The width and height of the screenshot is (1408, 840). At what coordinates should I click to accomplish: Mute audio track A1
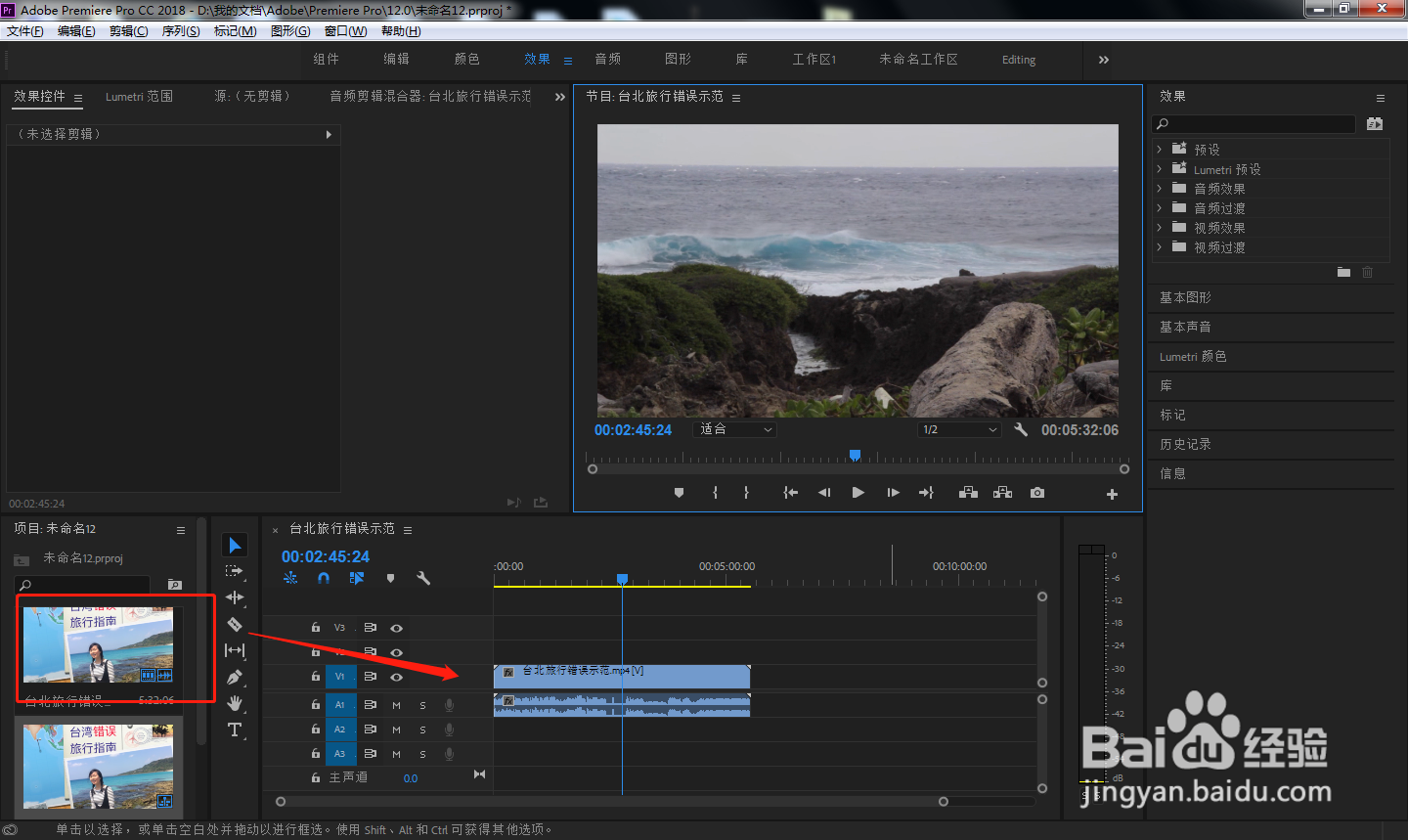pyautogui.click(x=396, y=704)
